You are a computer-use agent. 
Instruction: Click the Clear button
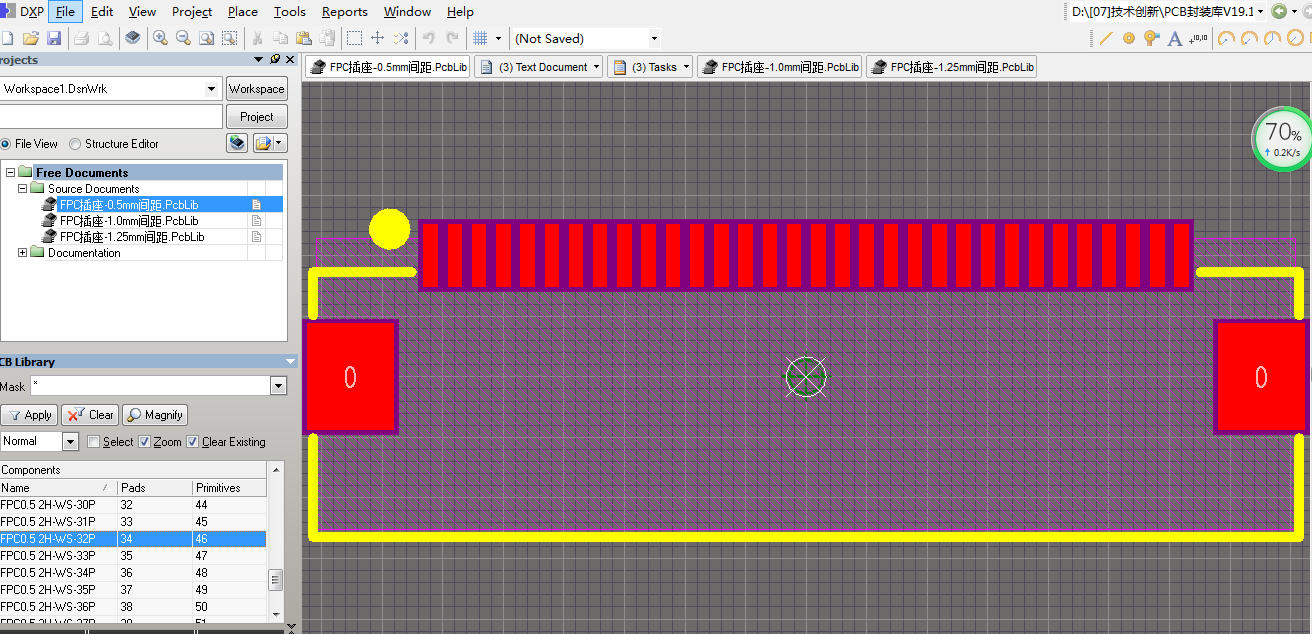(x=90, y=414)
